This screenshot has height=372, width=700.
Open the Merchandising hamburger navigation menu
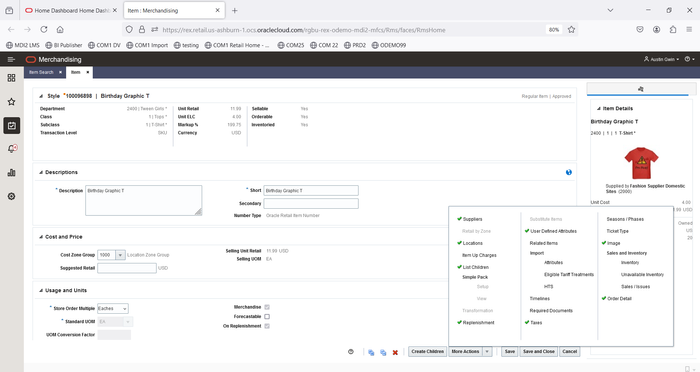pyautogui.click(x=11, y=59)
